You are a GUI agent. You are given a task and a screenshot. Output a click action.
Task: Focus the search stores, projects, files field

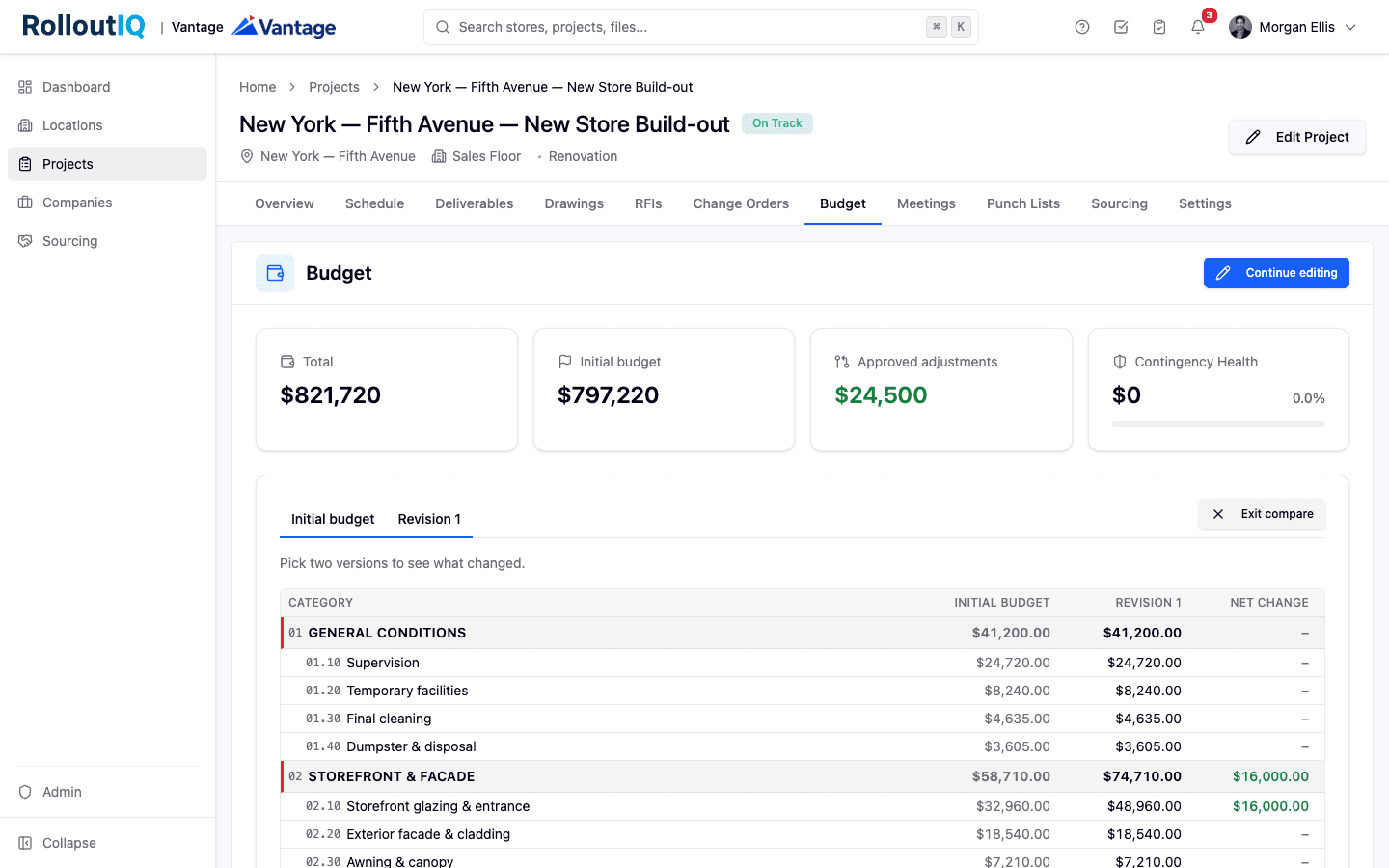coord(701,27)
